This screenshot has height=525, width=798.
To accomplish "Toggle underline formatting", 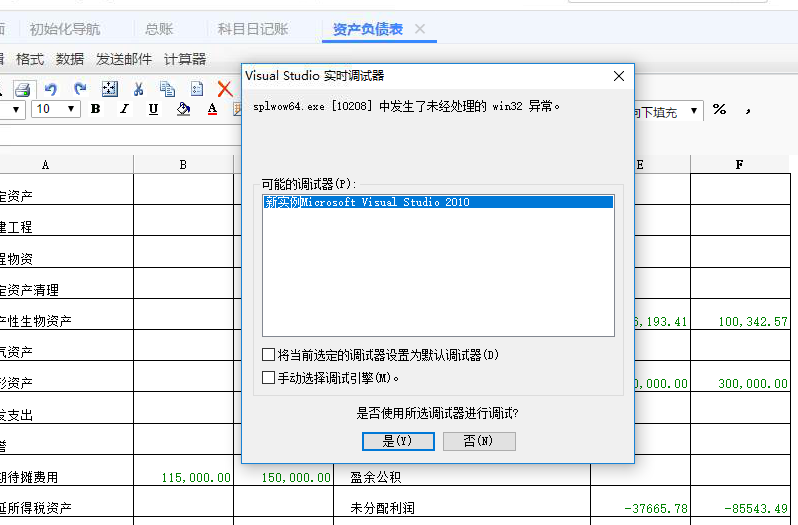I will point(153,109).
